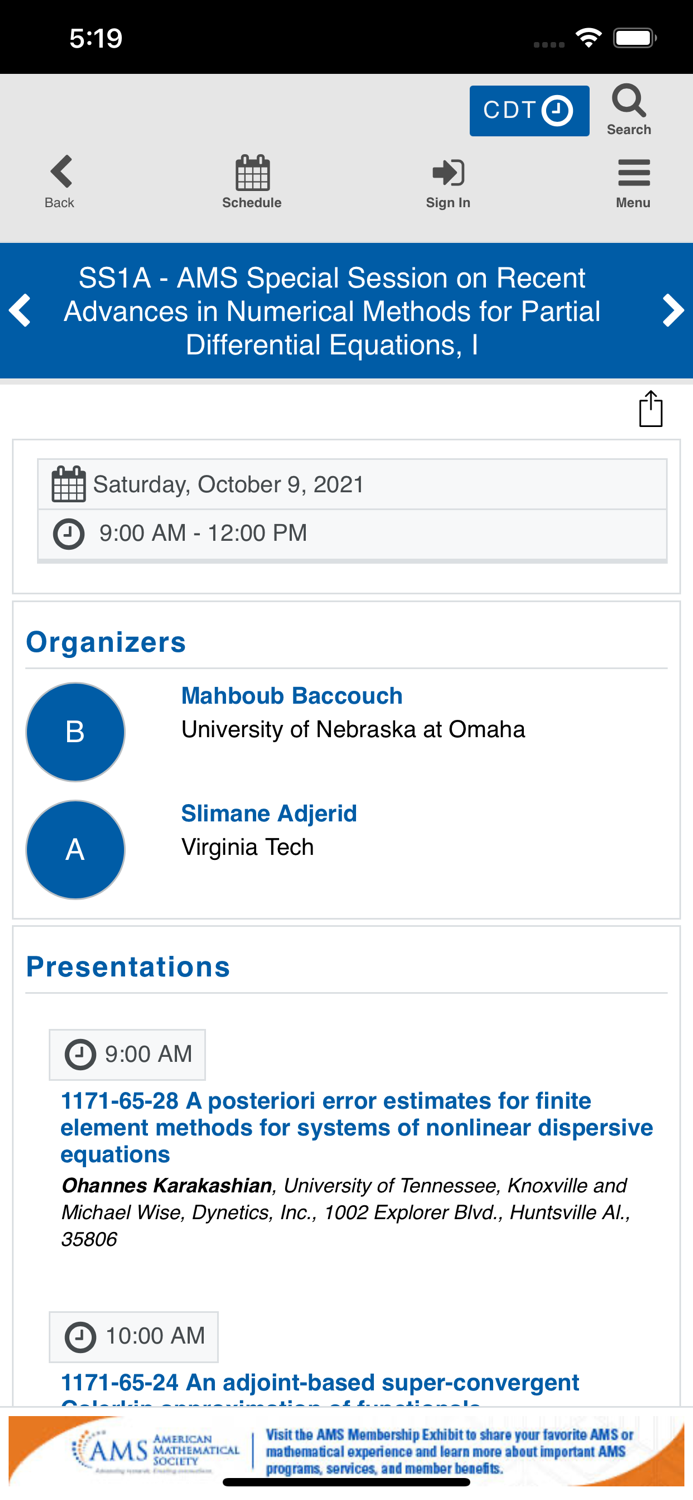This screenshot has width=693, height=1500.
Task: Tap the 10:00 AM presentation time badge
Action: (x=134, y=1336)
